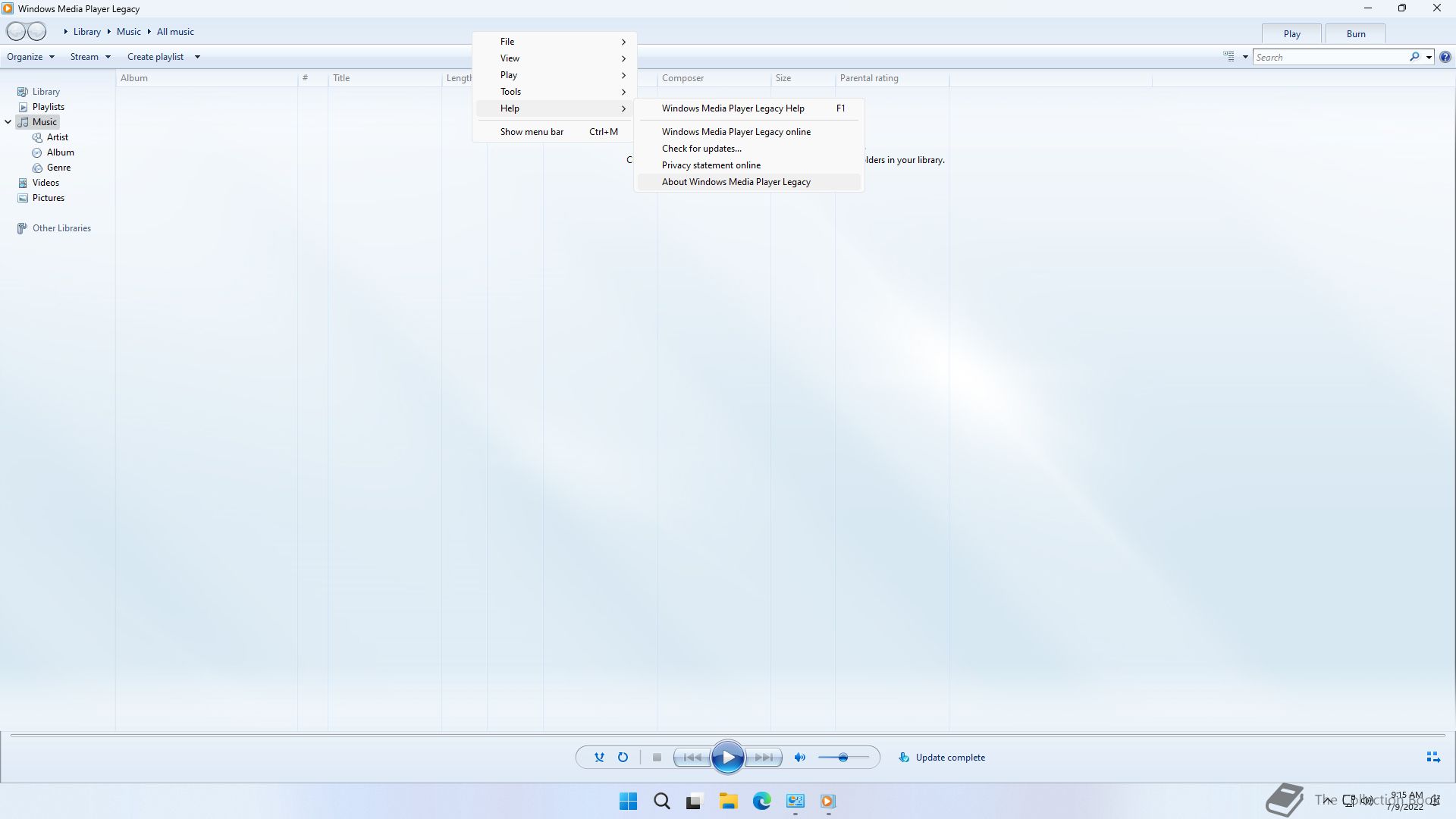Click the Stop playback button

pyautogui.click(x=657, y=757)
